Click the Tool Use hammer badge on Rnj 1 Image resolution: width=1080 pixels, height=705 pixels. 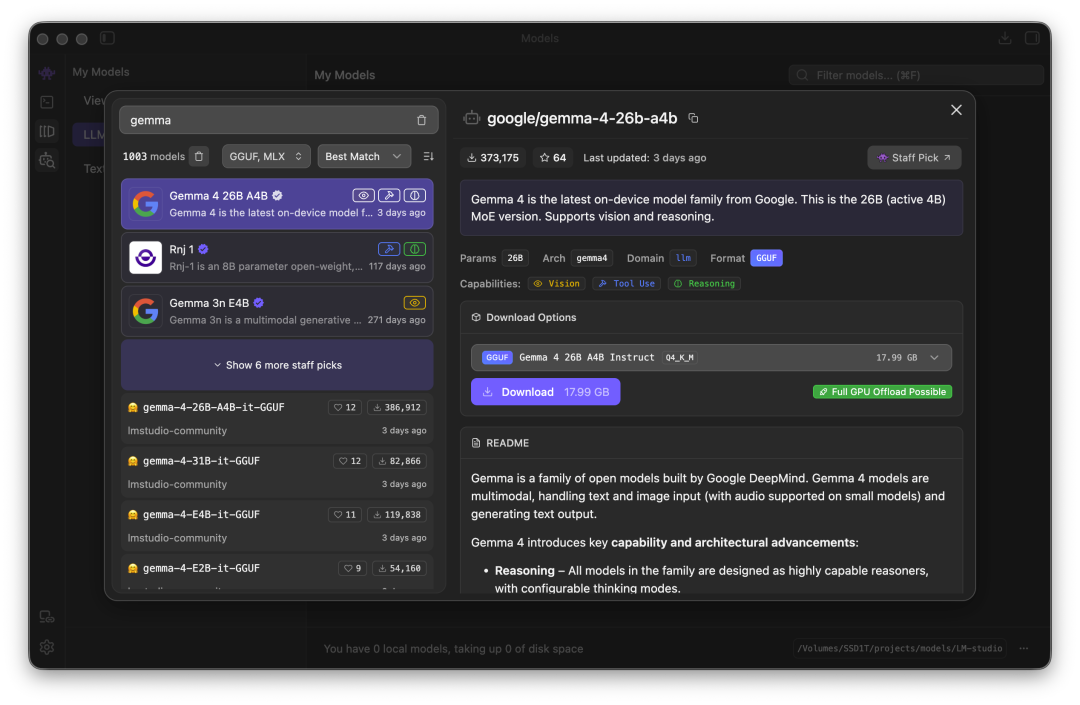pyautogui.click(x=390, y=249)
